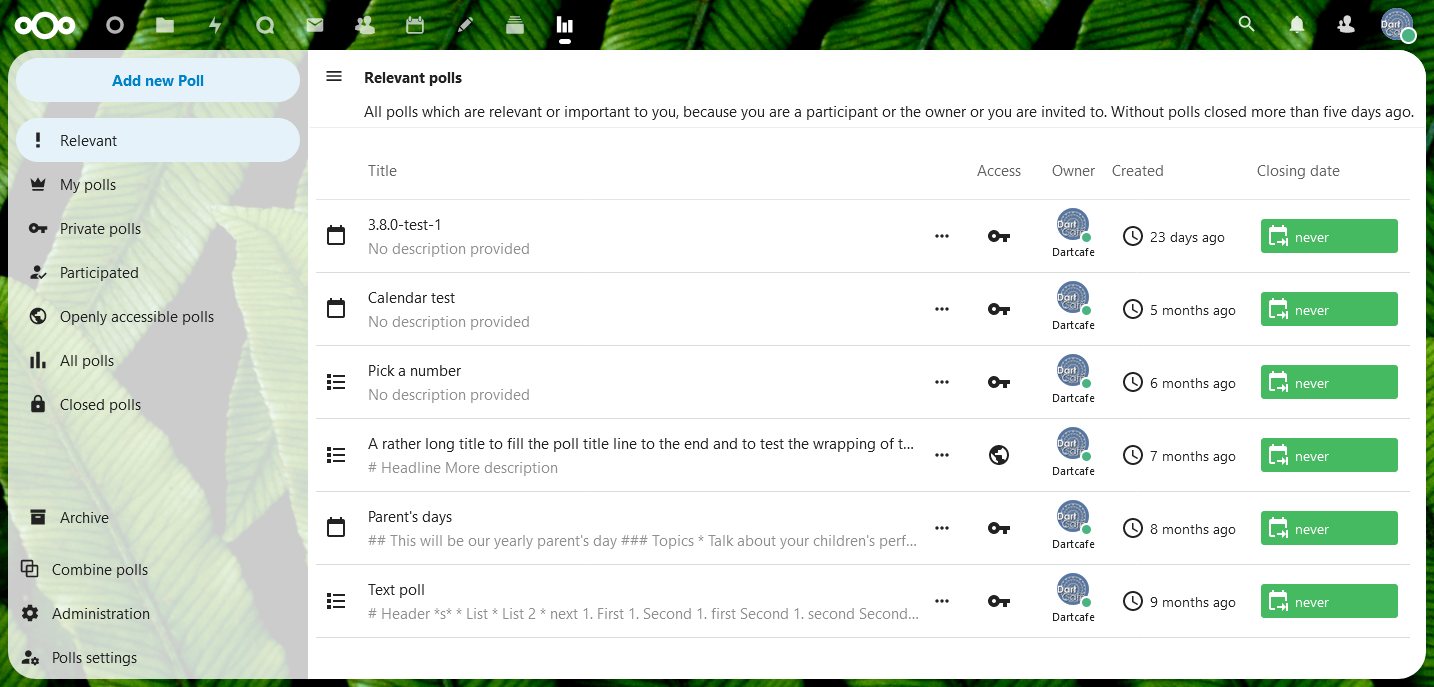Open the Files app in top bar
1434x687 pixels.
click(165, 25)
